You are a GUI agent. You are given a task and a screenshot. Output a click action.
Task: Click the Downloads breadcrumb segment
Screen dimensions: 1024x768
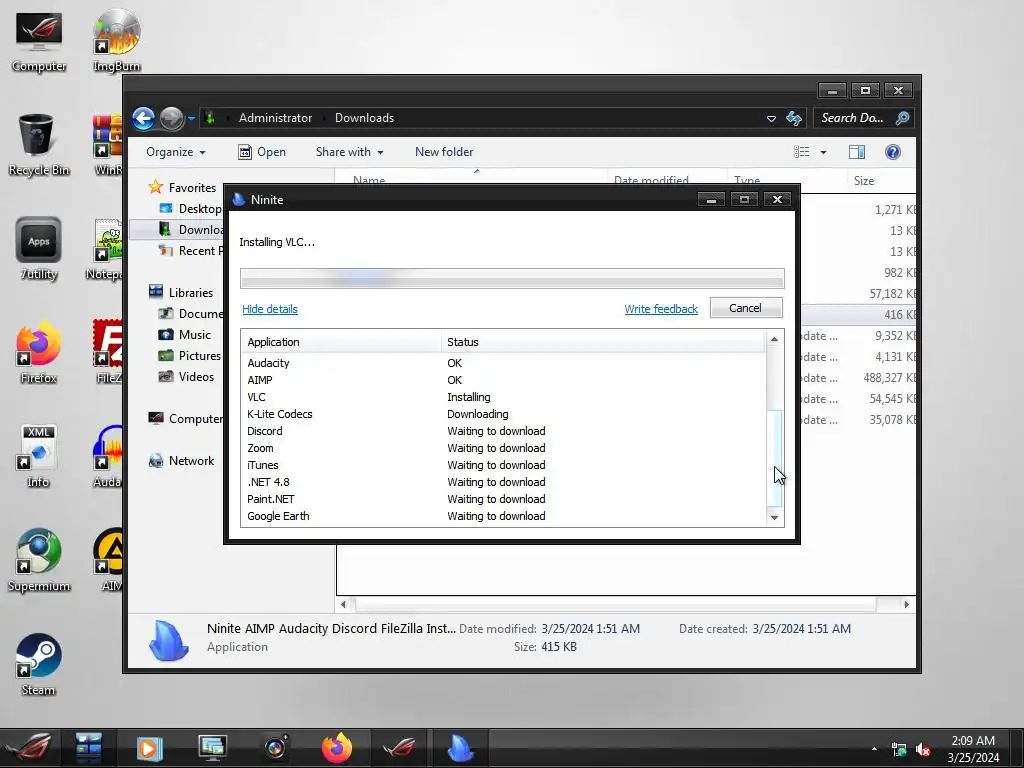click(x=364, y=118)
